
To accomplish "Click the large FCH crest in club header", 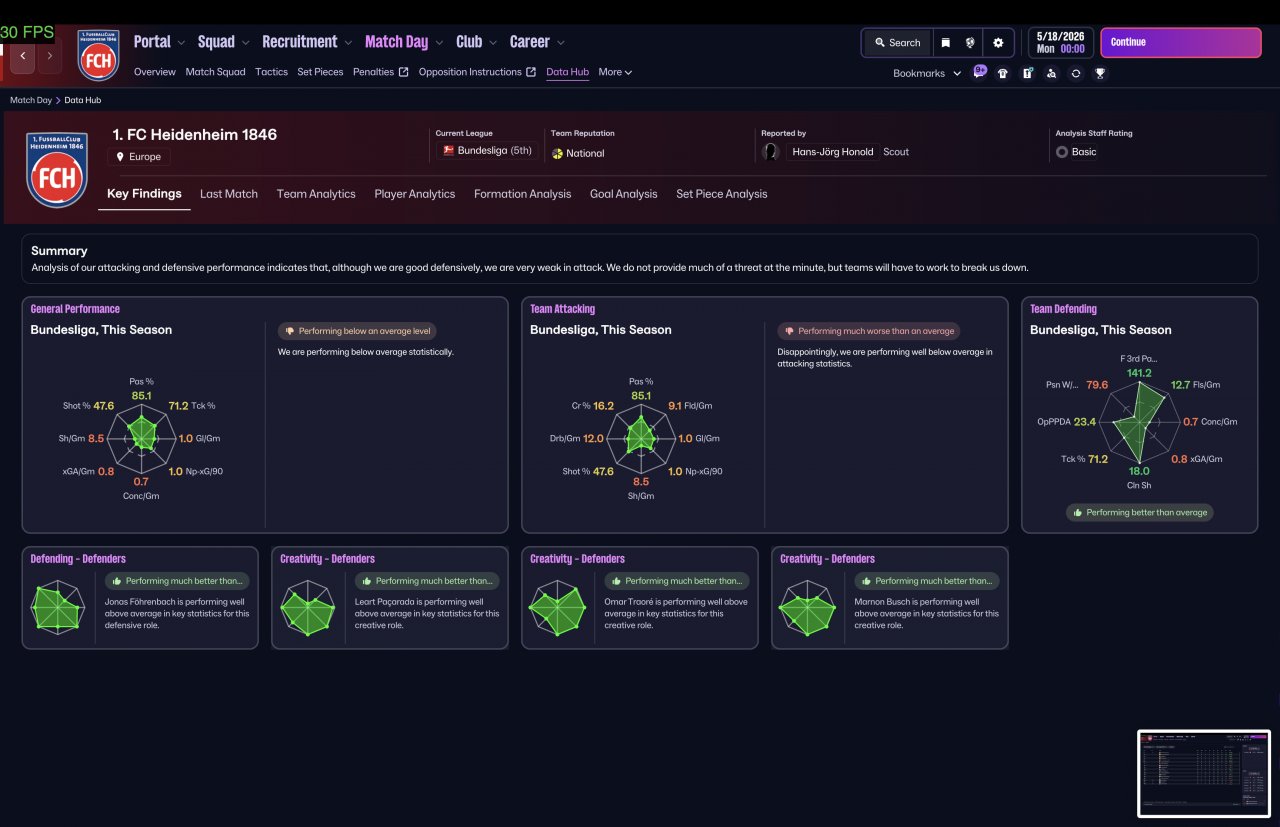I will 57,170.
